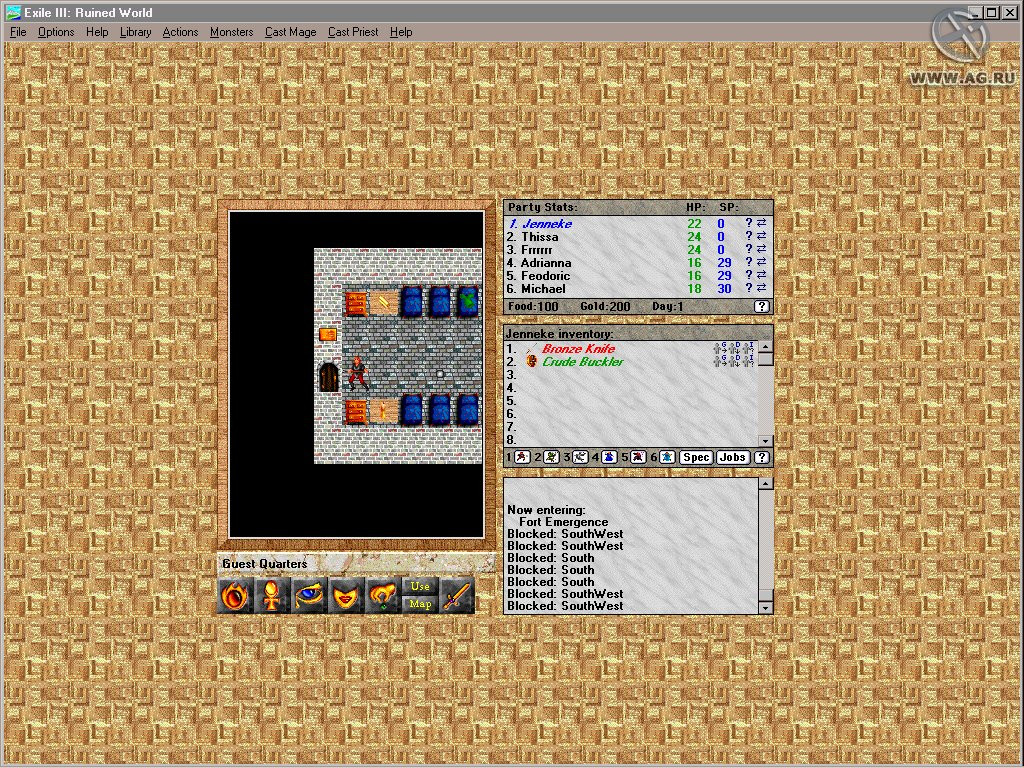The width and height of the screenshot is (1024, 768).
Task: Select the Crude Buckler inventory item
Action: (583, 362)
